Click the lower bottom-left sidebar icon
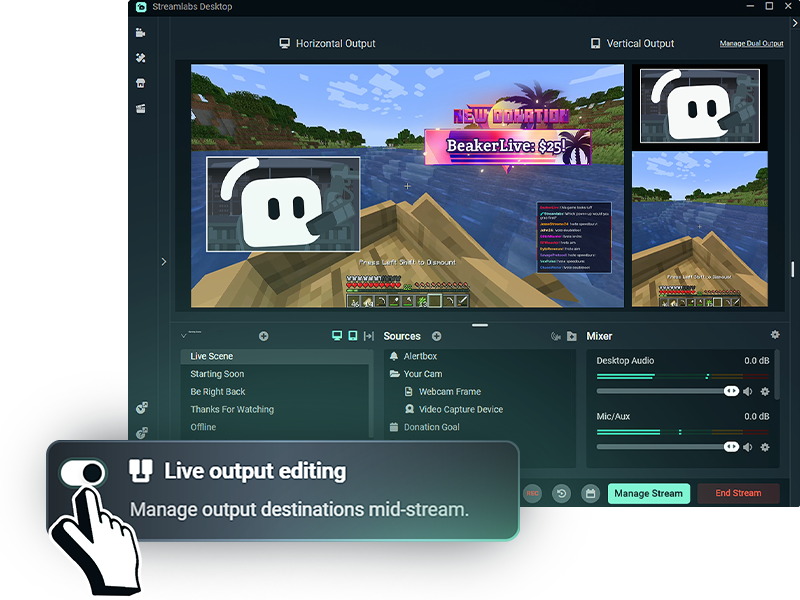Screen dimensions: 800x600 coord(142,433)
